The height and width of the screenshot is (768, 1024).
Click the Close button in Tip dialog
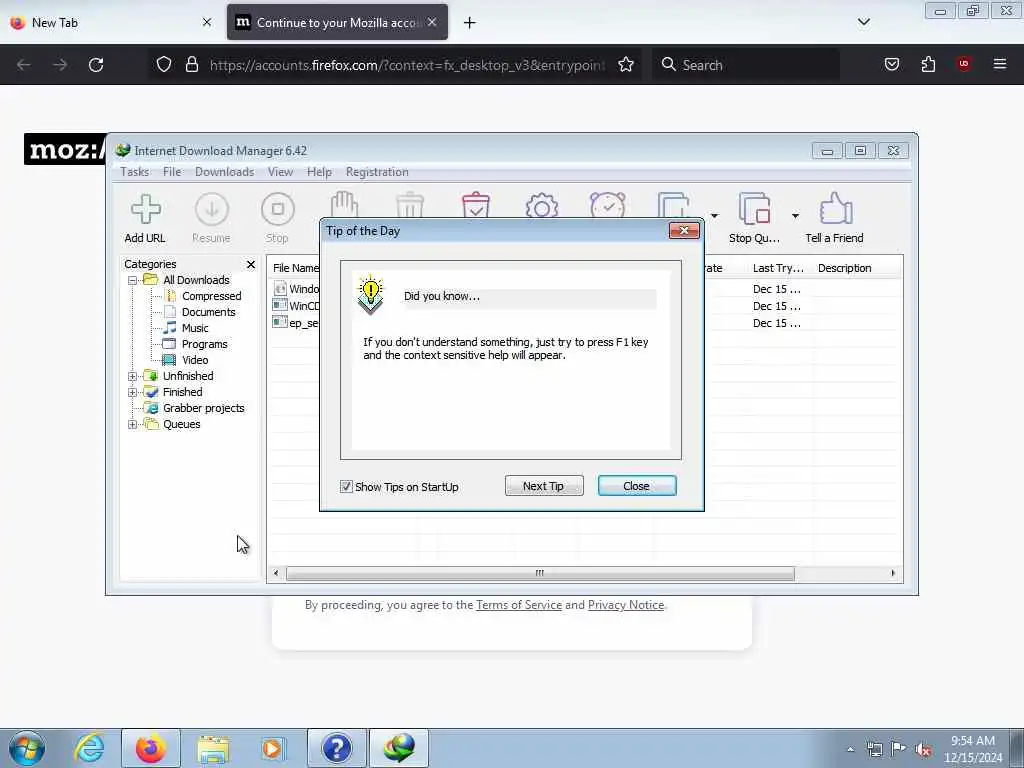[x=637, y=486]
